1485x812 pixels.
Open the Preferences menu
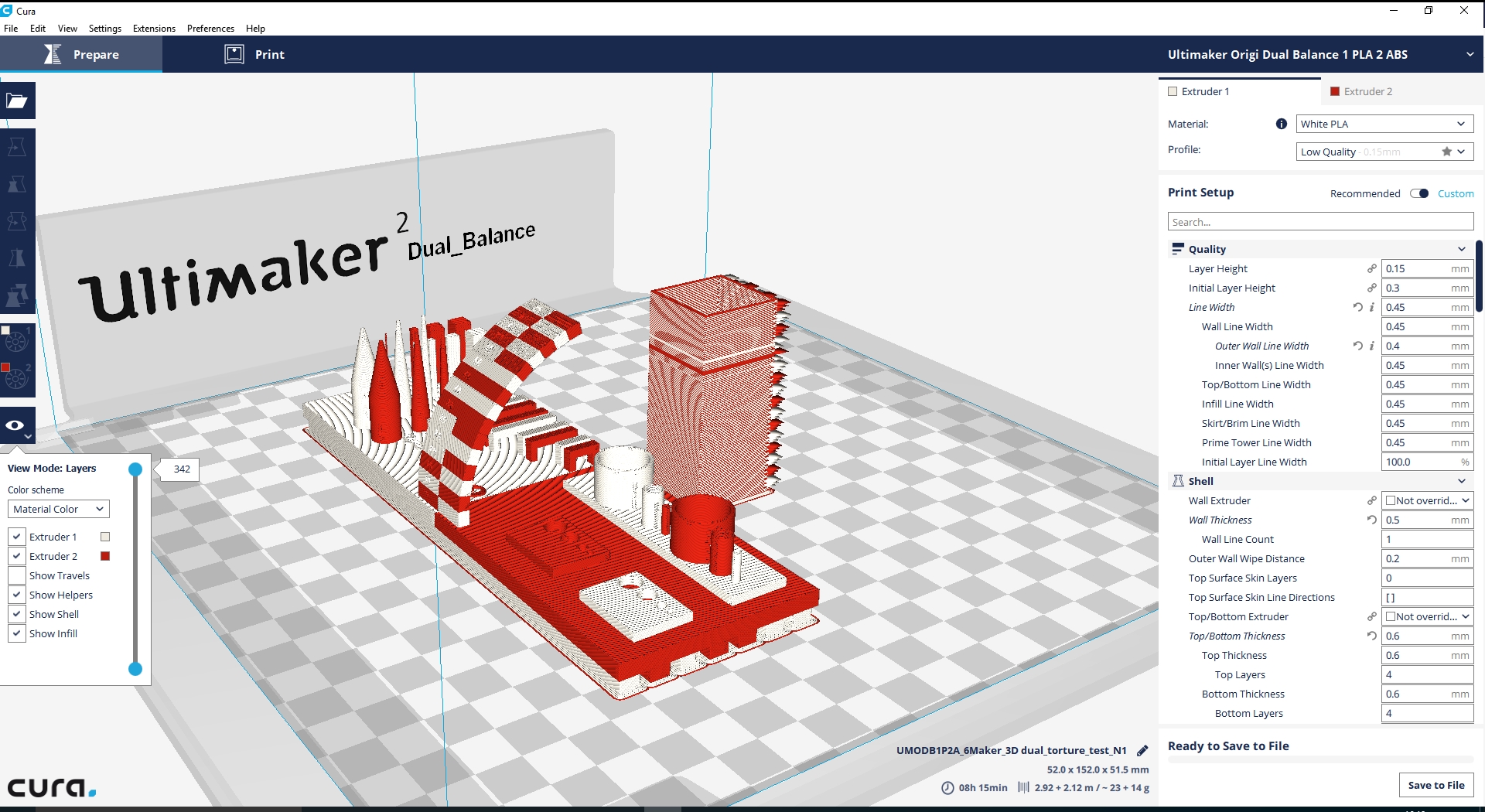tap(210, 29)
